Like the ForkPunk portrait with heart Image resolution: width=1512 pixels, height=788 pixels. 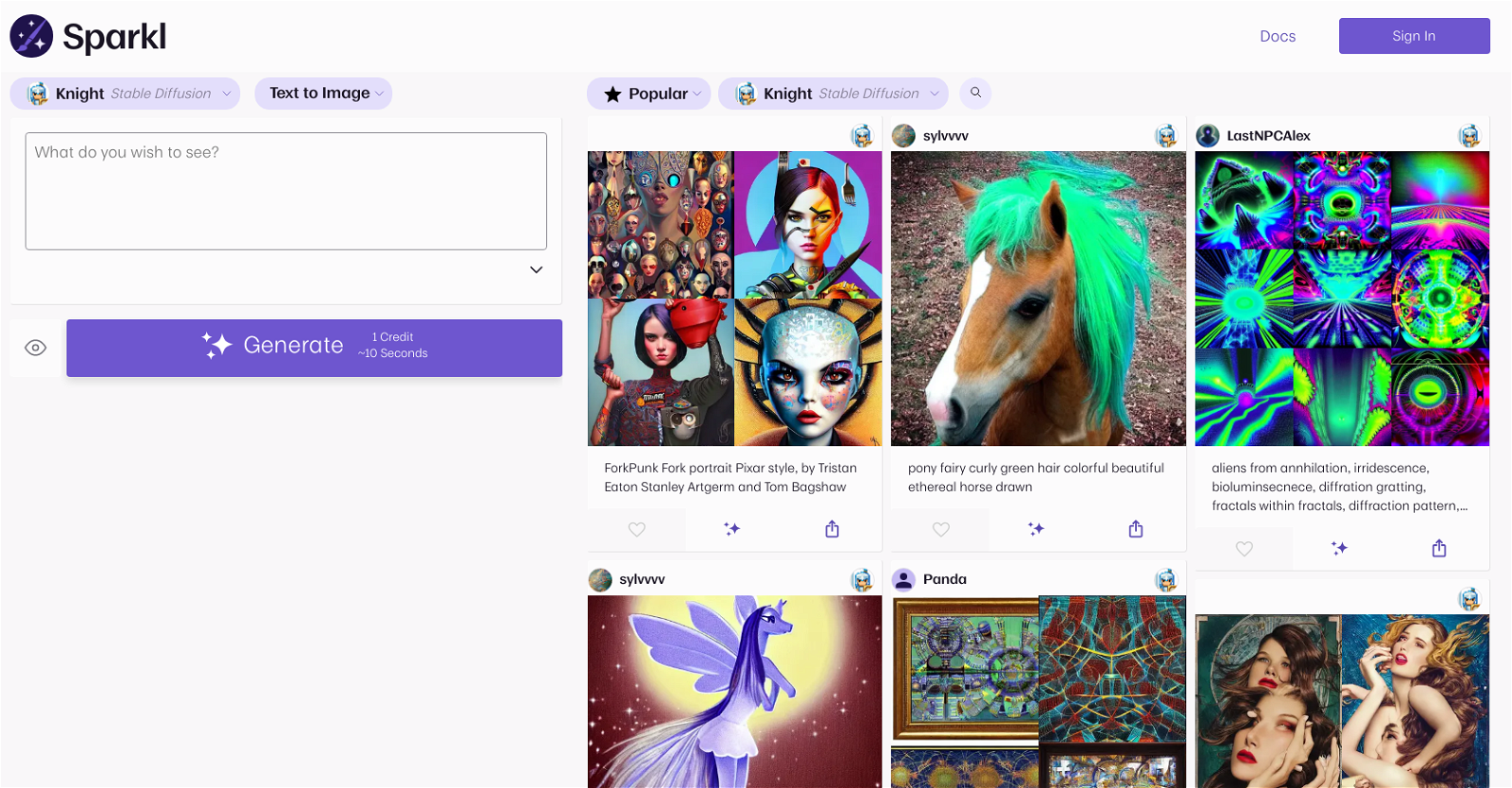point(637,529)
